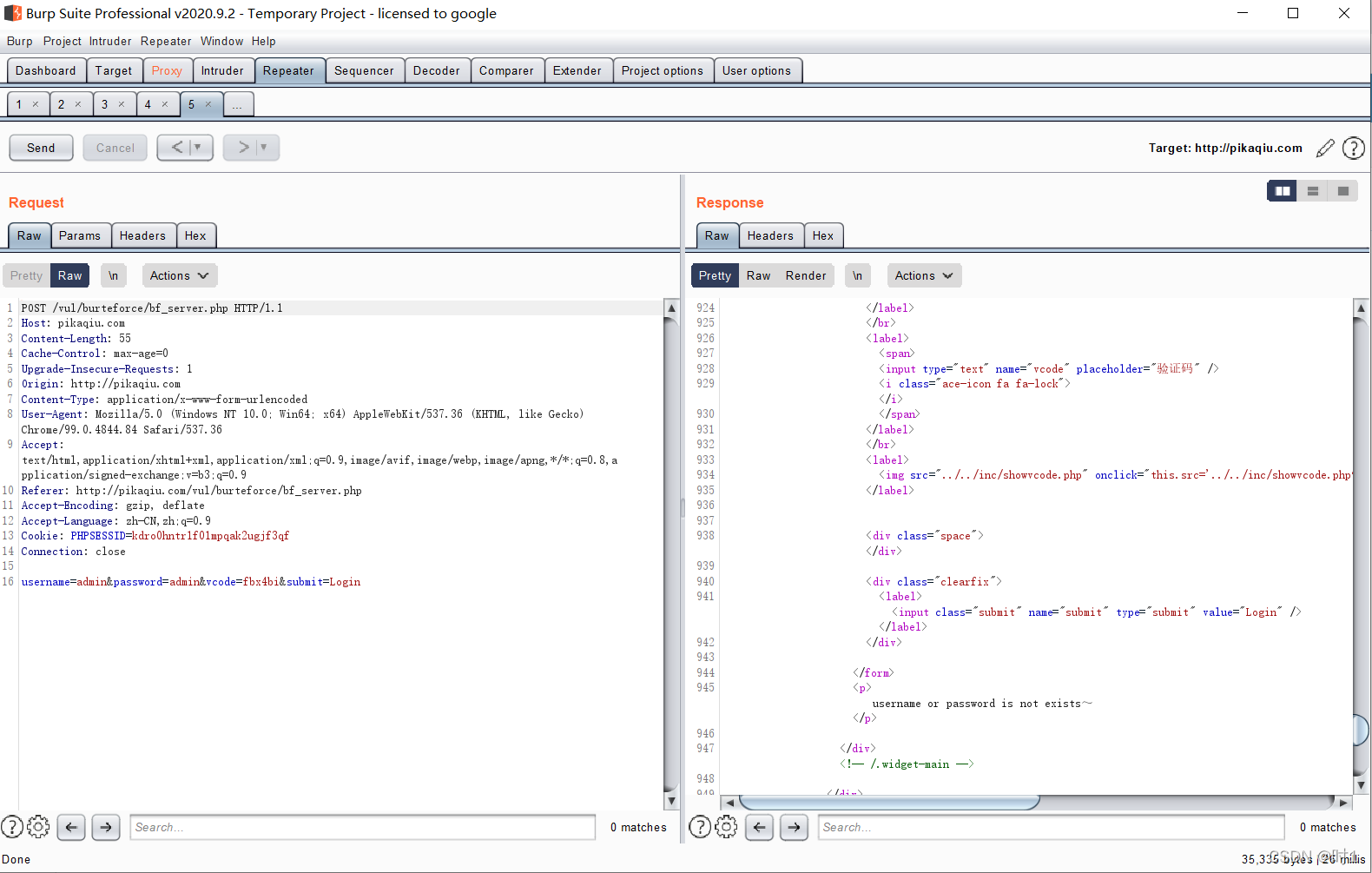Switch request view to Pretty
Image resolution: width=1372 pixels, height=873 pixels.
26,275
